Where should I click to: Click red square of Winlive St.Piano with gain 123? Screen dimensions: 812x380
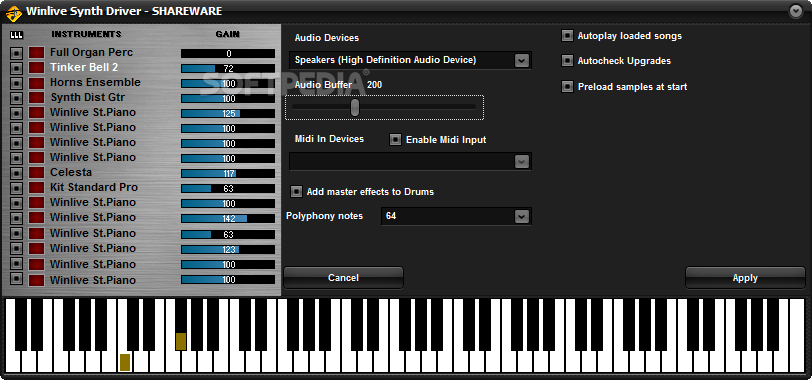click(36, 249)
